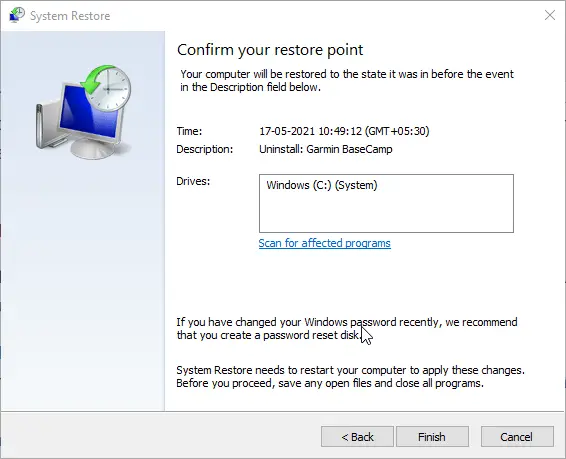Cancel the System Restore wizard
Image resolution: width=566 pixels, height=459 pixels.
pos(517,437)
